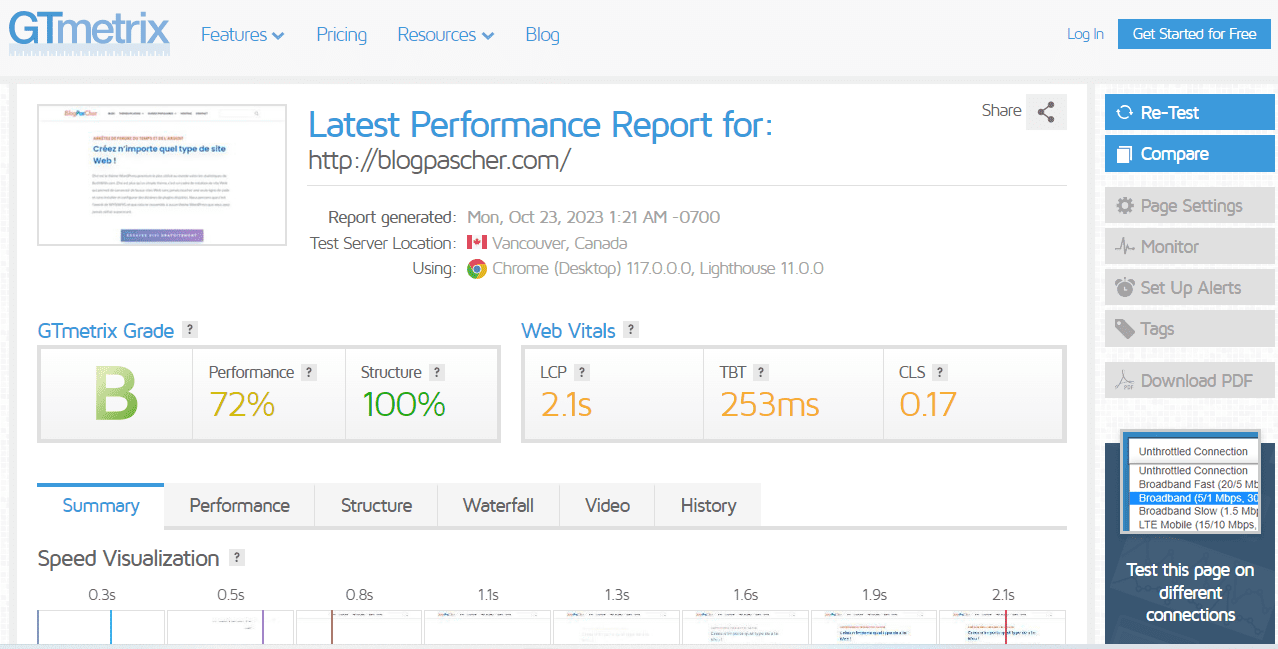The height and width of the screenshot is (649, 1278).
Task: Click Set Up Alerts button
Action: (x=1190, y=288)
